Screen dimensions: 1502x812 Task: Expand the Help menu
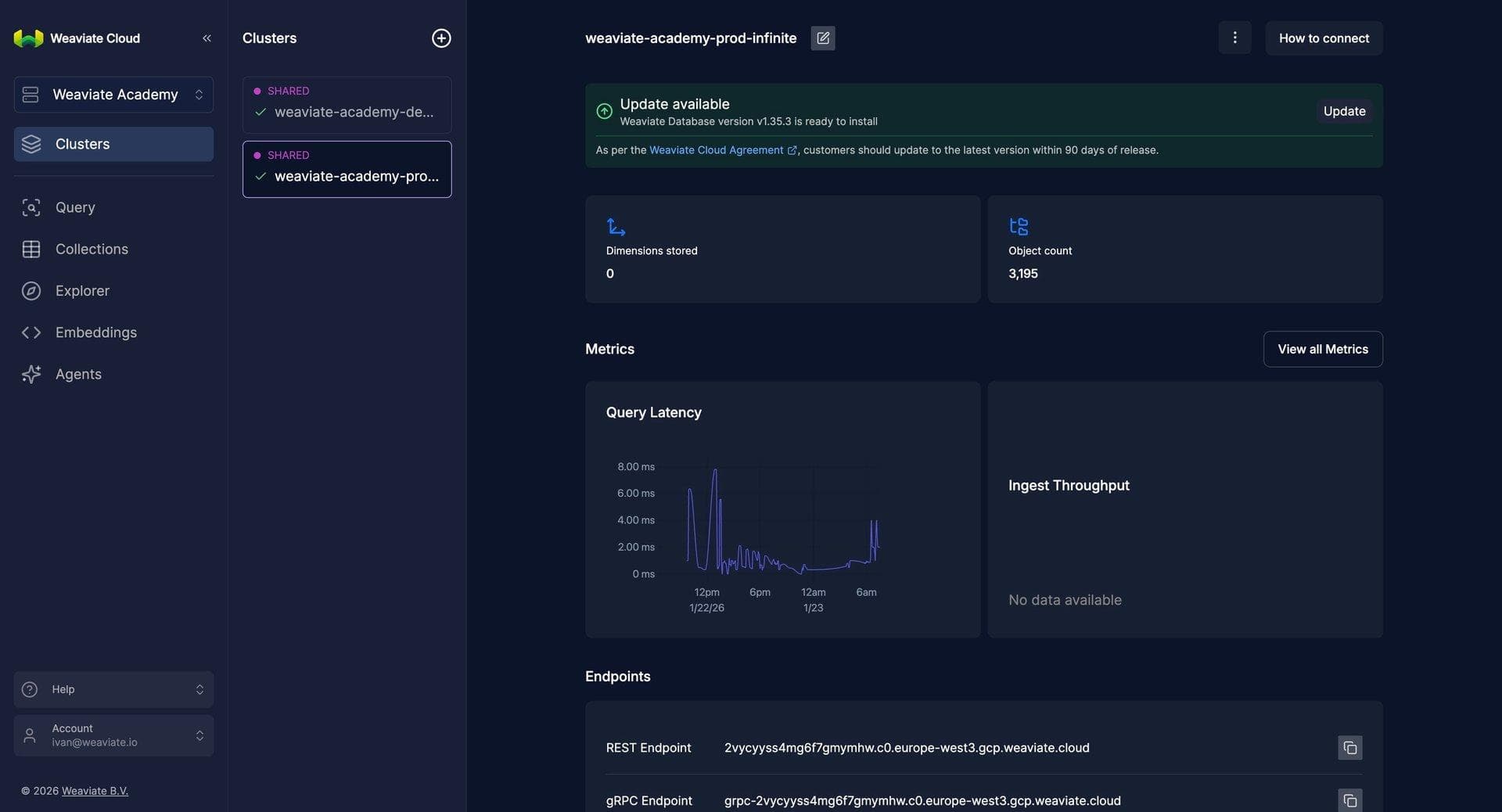tap(113, 689)
